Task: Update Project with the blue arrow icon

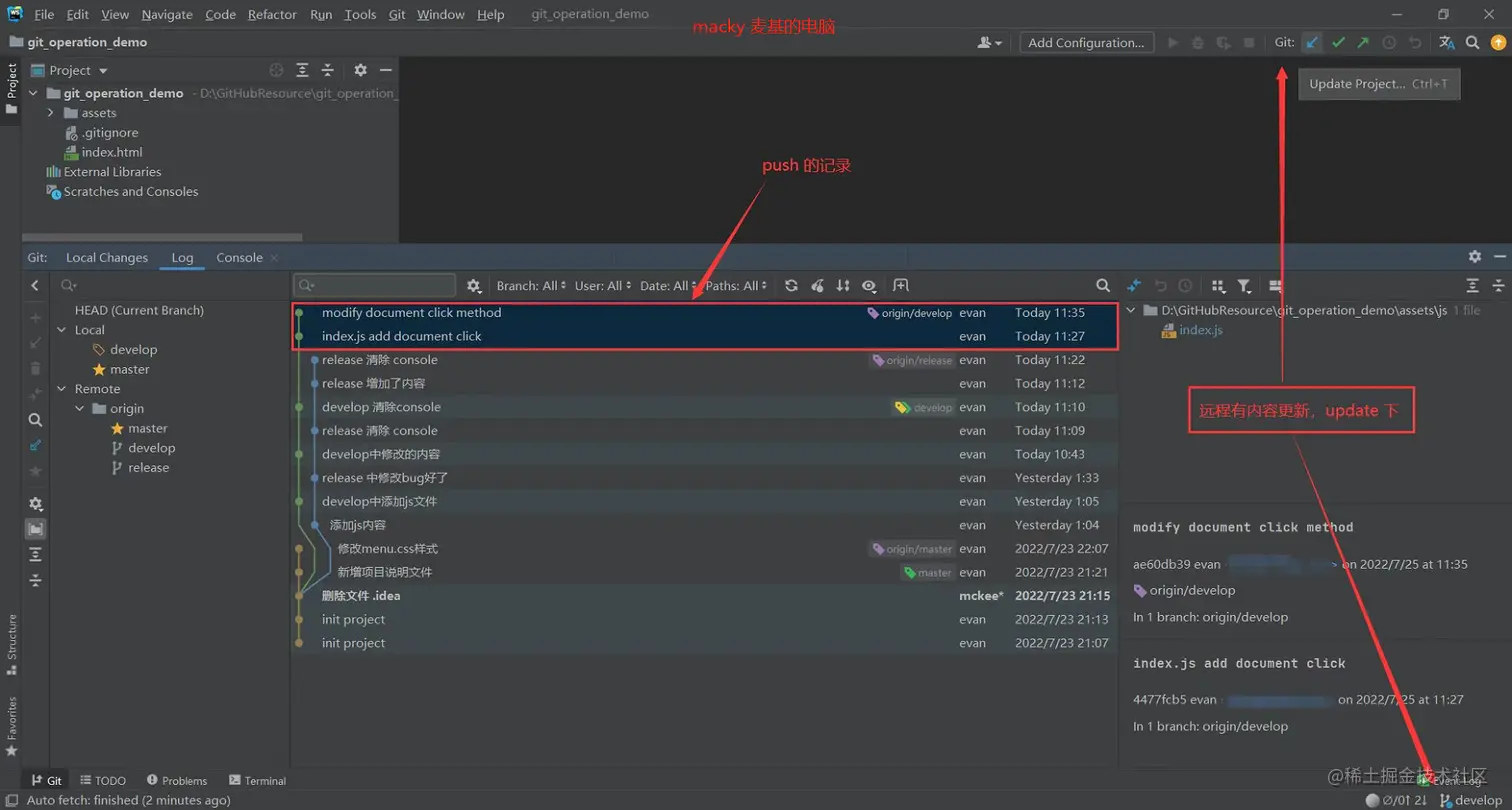Action: pos(1312,42)
